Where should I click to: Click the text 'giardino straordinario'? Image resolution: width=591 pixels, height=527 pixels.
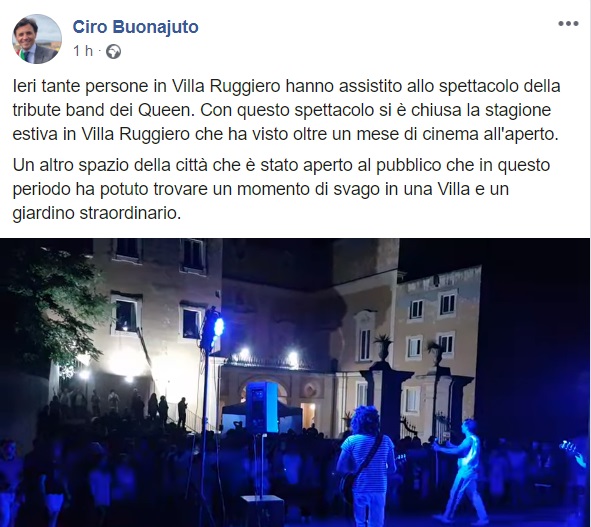(97, 213)
